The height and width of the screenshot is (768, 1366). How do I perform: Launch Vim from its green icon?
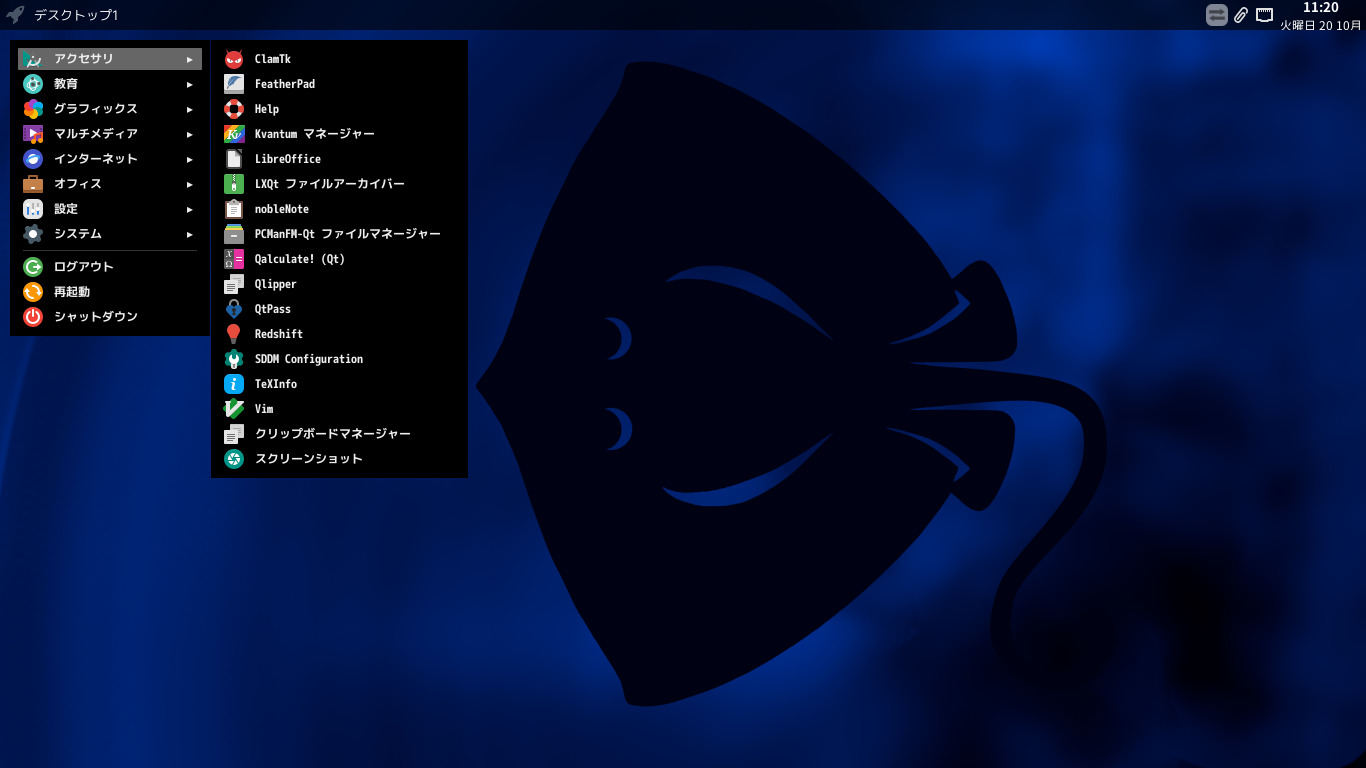[234, 409]
